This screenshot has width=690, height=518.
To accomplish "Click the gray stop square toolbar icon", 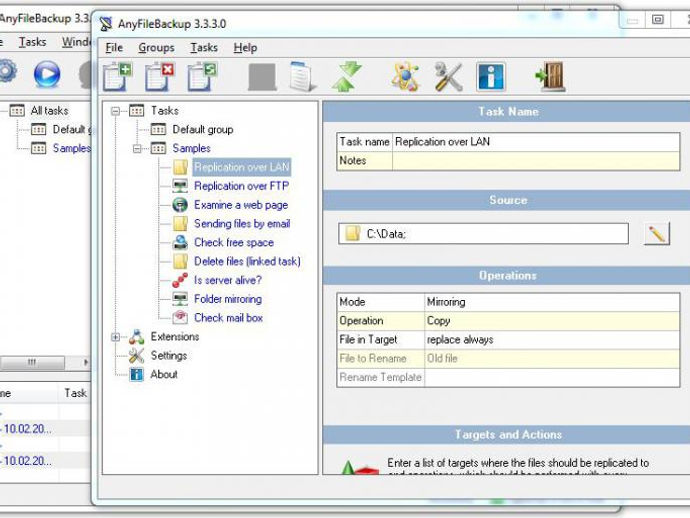I will click(x=262, y=77).
